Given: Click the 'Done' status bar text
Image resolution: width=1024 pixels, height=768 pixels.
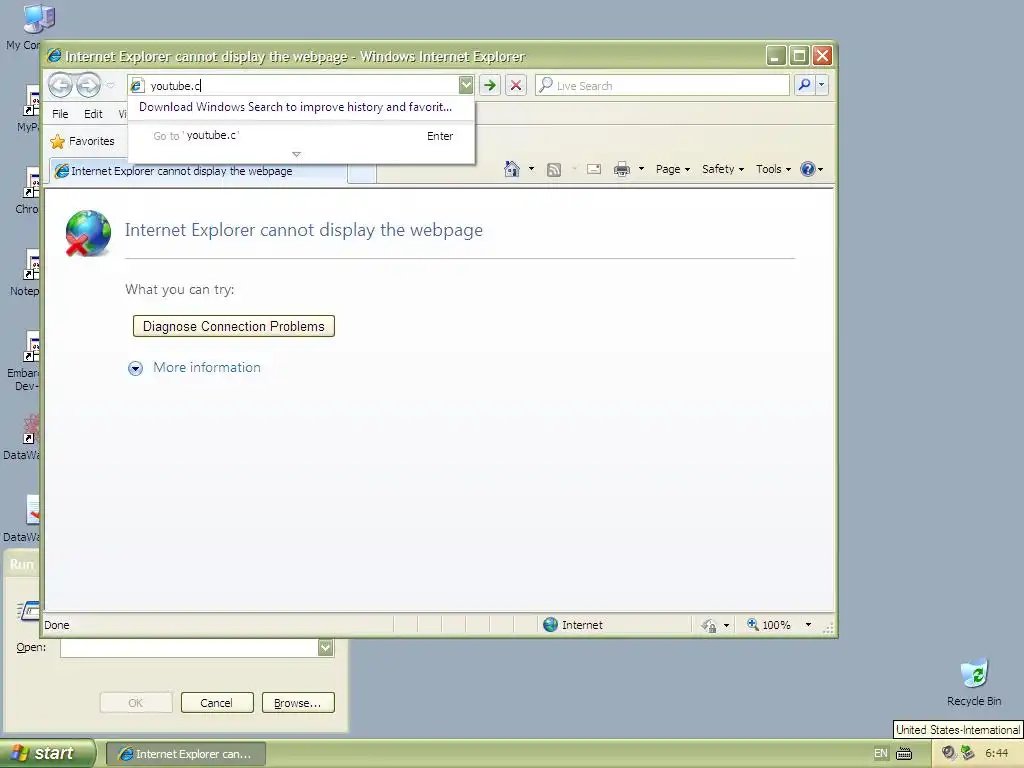Looking at the screenshot, I should (57, 625).
